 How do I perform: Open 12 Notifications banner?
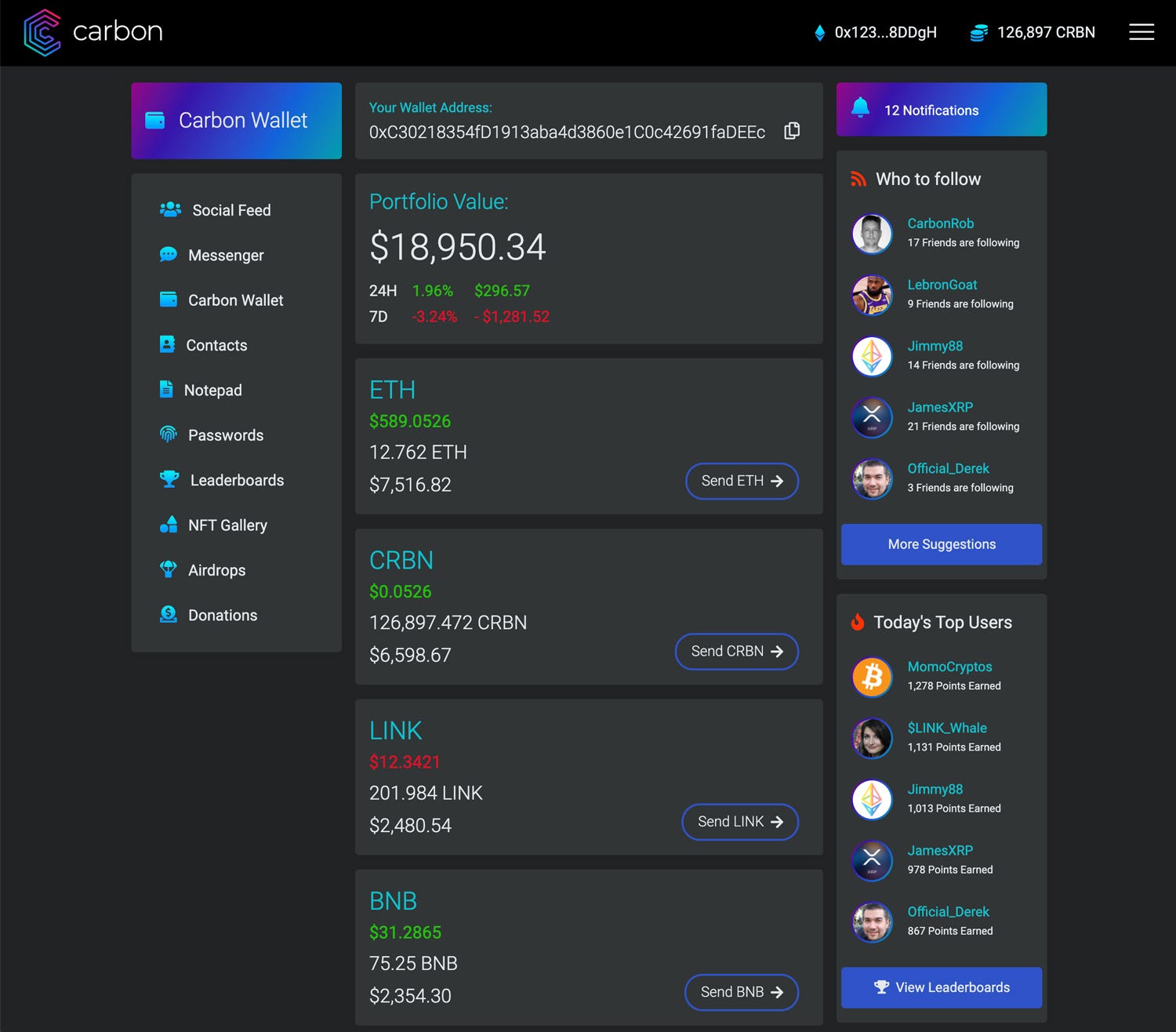click(x=942, y=109)
